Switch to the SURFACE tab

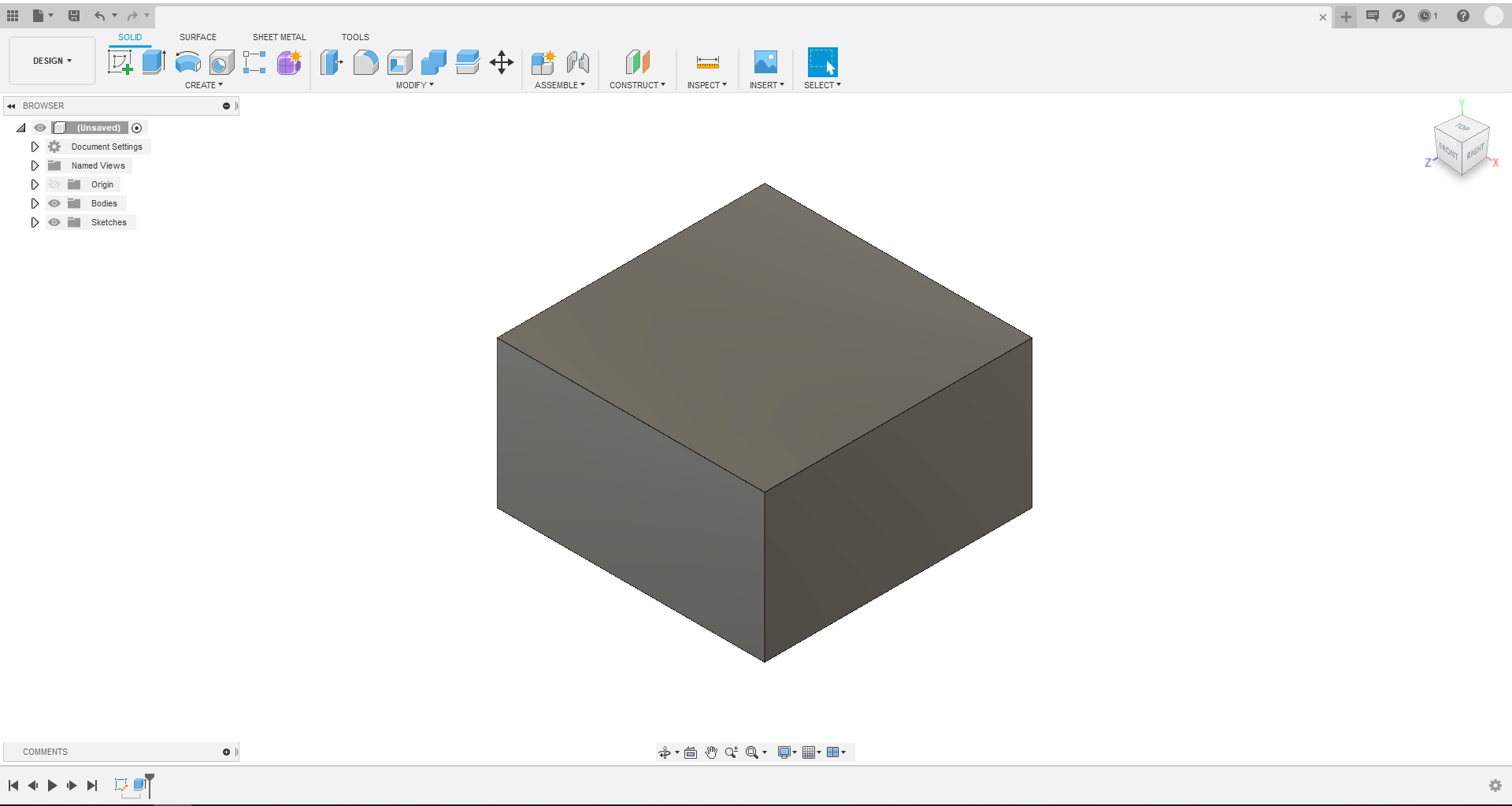tap(198, 37)
